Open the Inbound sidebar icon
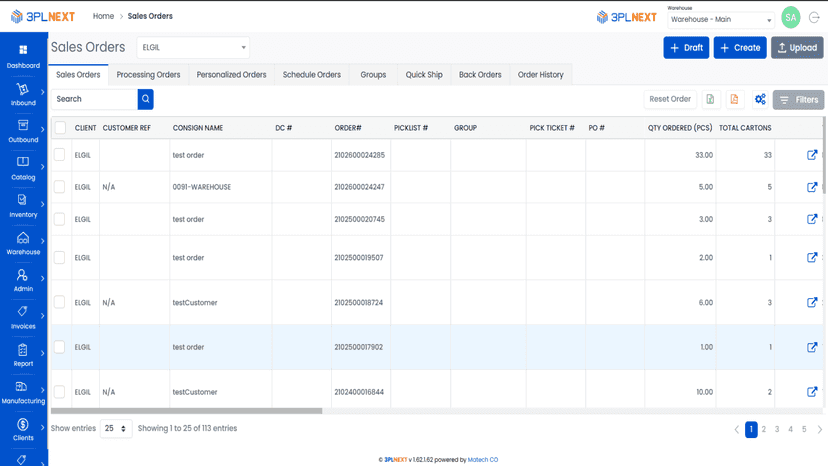 (x=23, y=89)
